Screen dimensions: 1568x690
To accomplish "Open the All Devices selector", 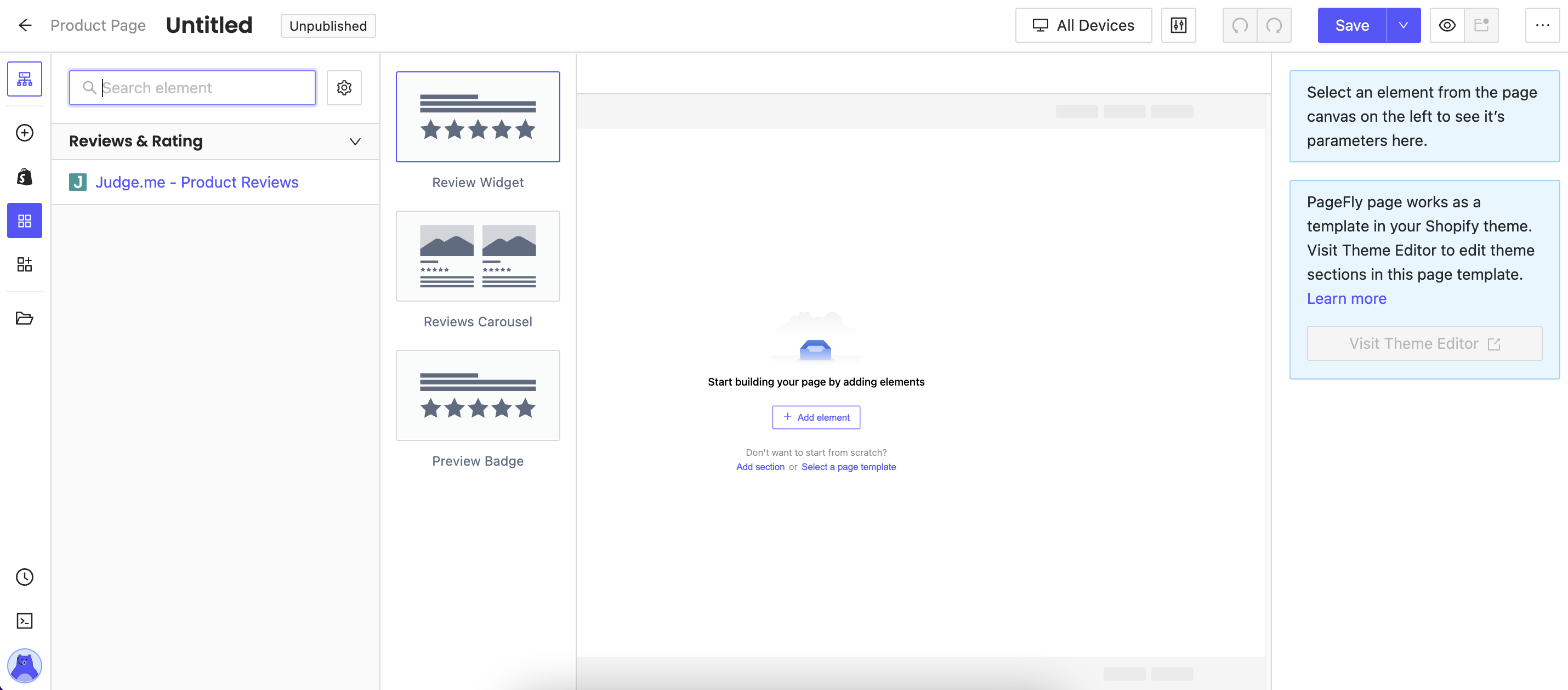I will coord(1083,26).
